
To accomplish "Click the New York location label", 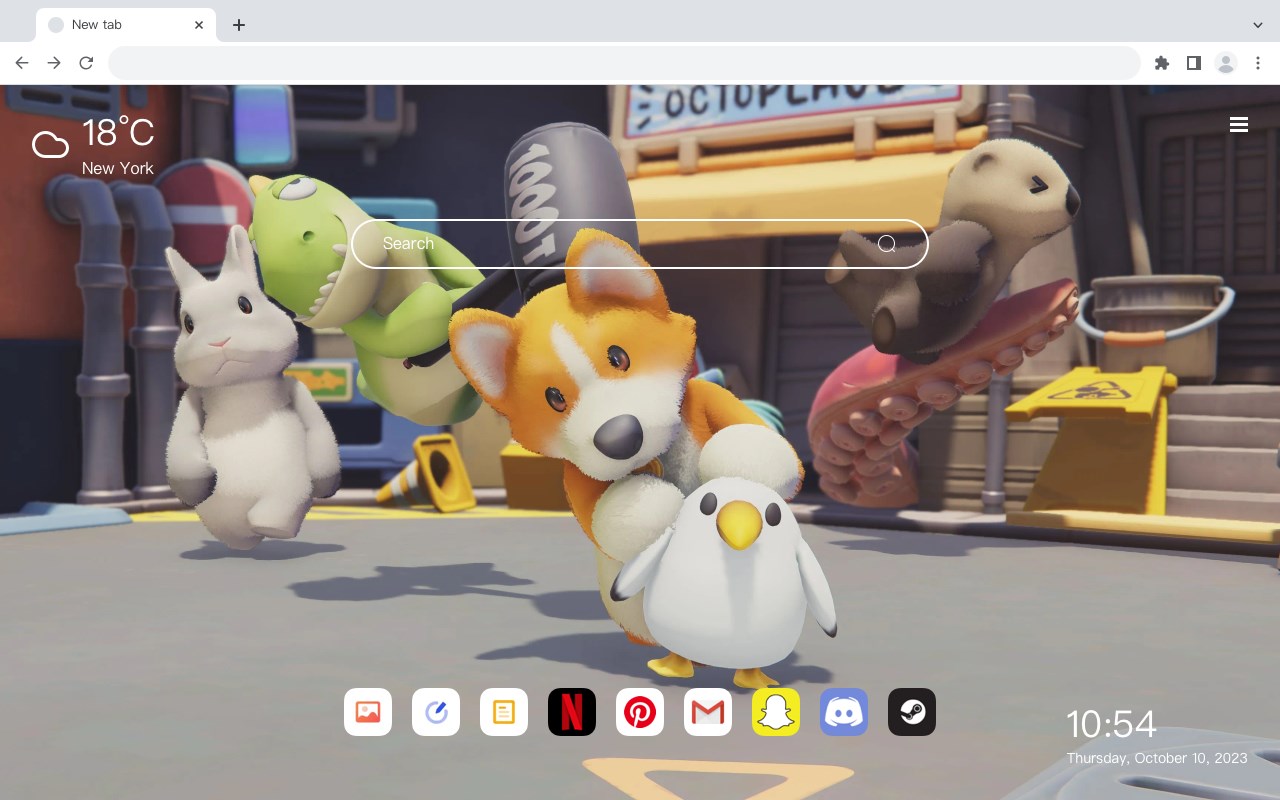I will pos(118,168).
